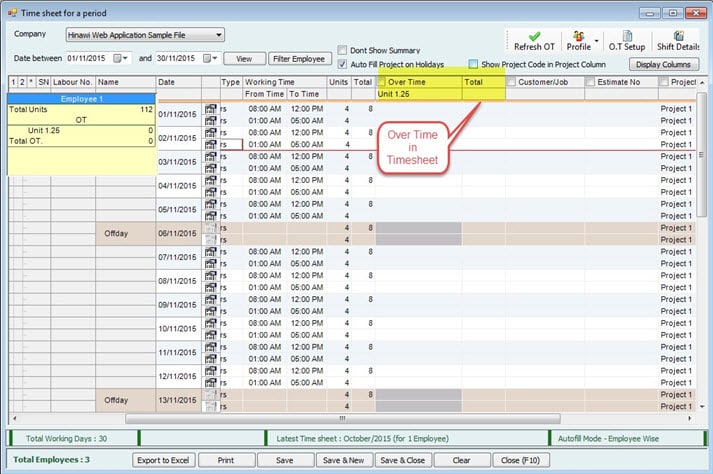Screen dimensions: 713x474
Task: Toggle Auto Fill Project on Holidays checkbox
Action: point(342,64)
